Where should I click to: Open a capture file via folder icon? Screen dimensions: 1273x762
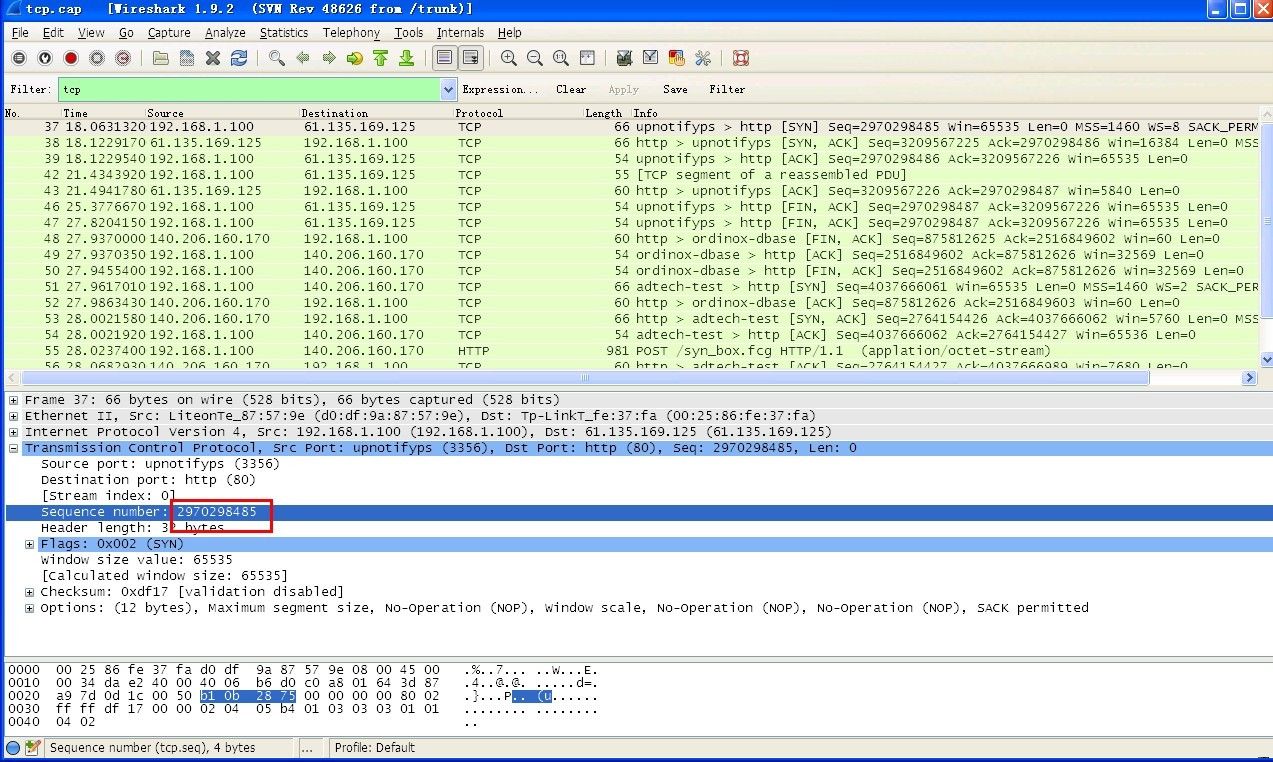click(160, 59)
